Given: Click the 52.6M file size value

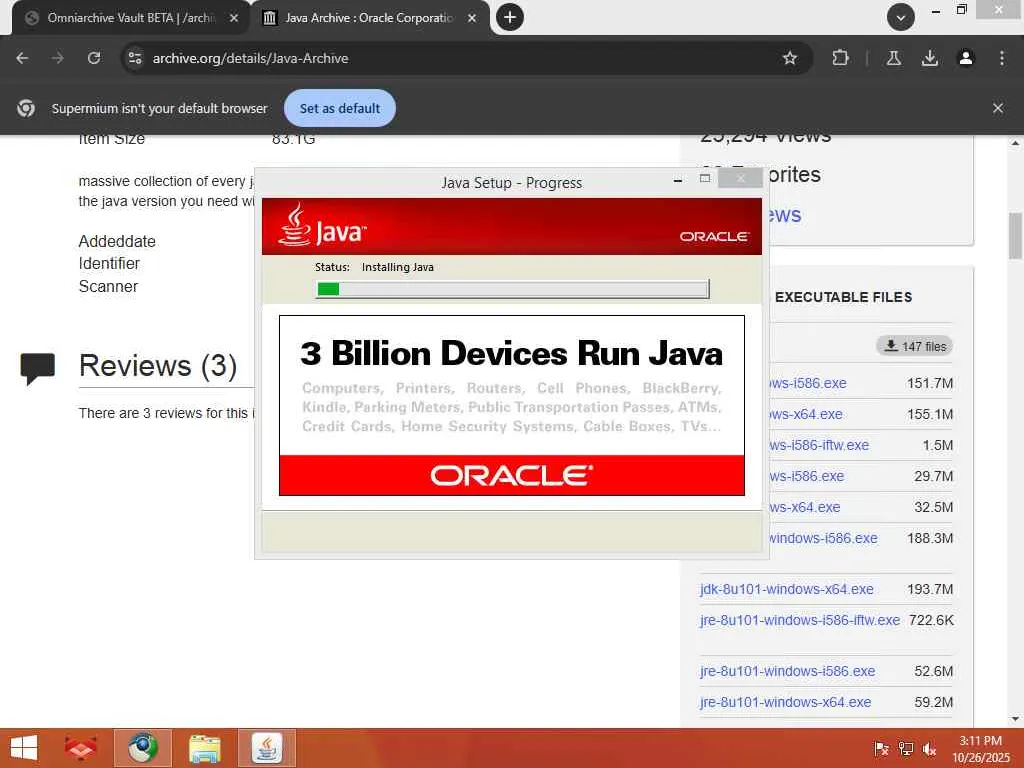Looking at the screenshot, I should tap(933, 671).
